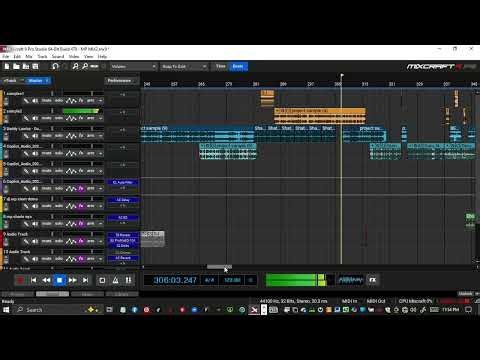Mute track 9 Audio Track
The height and width of the screenshot is (360, 480).
[46, 241]
